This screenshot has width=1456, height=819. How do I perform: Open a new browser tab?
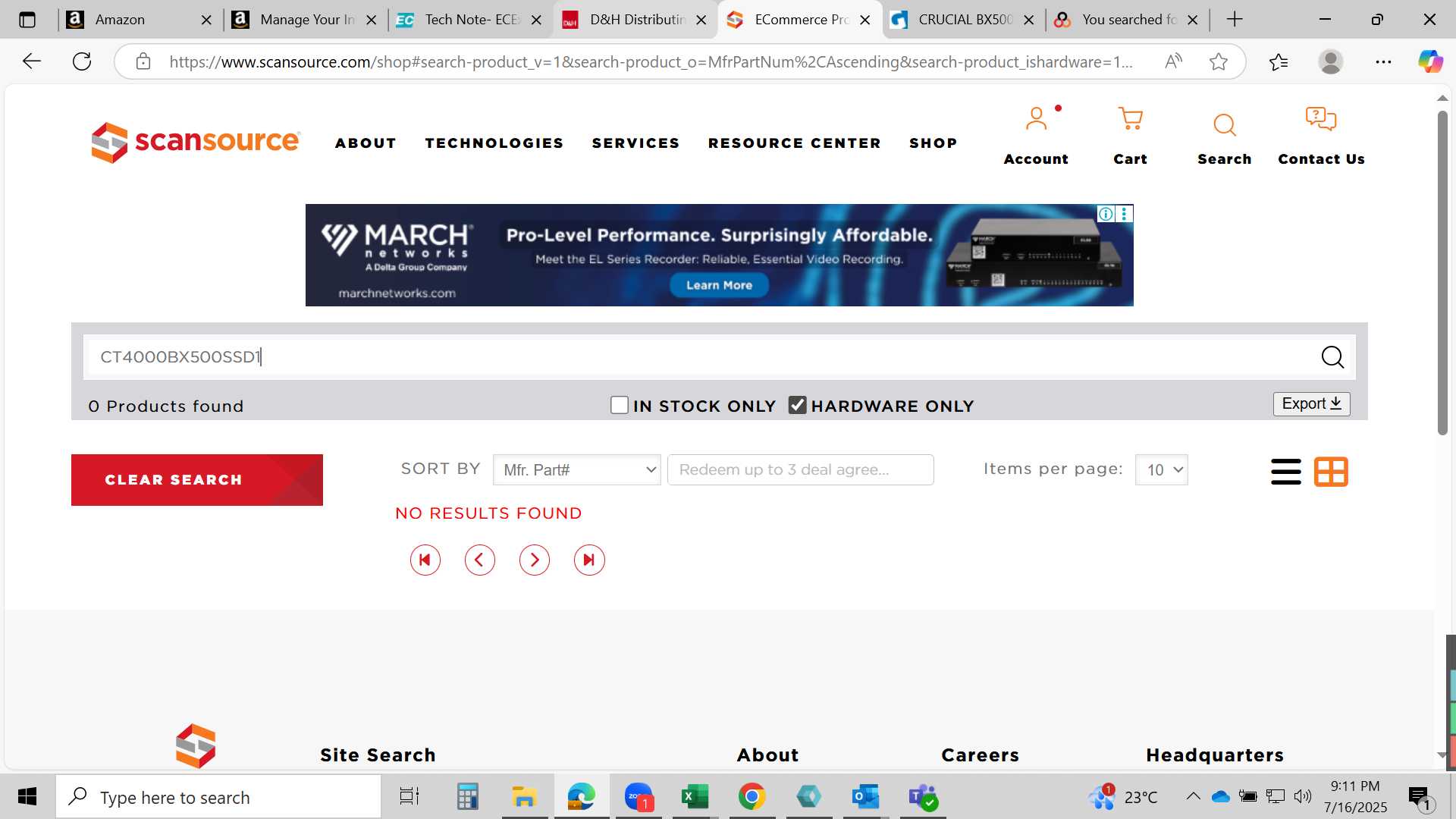click(x=1235, y=20)
